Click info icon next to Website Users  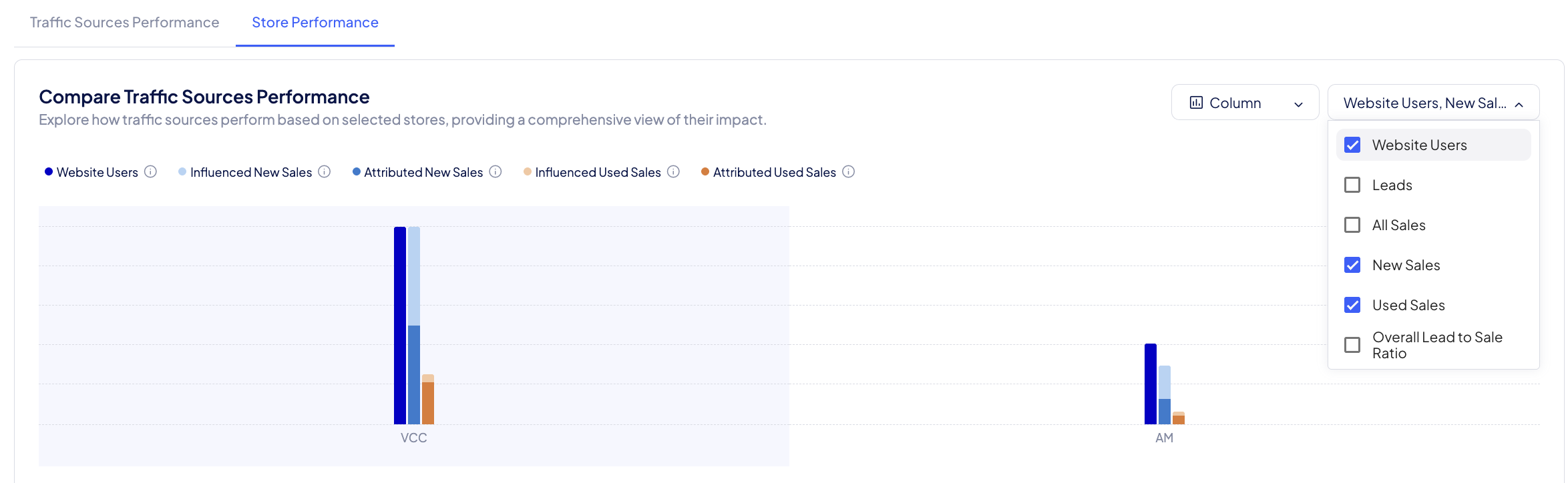pyautogui.click(x=151, y=172)
